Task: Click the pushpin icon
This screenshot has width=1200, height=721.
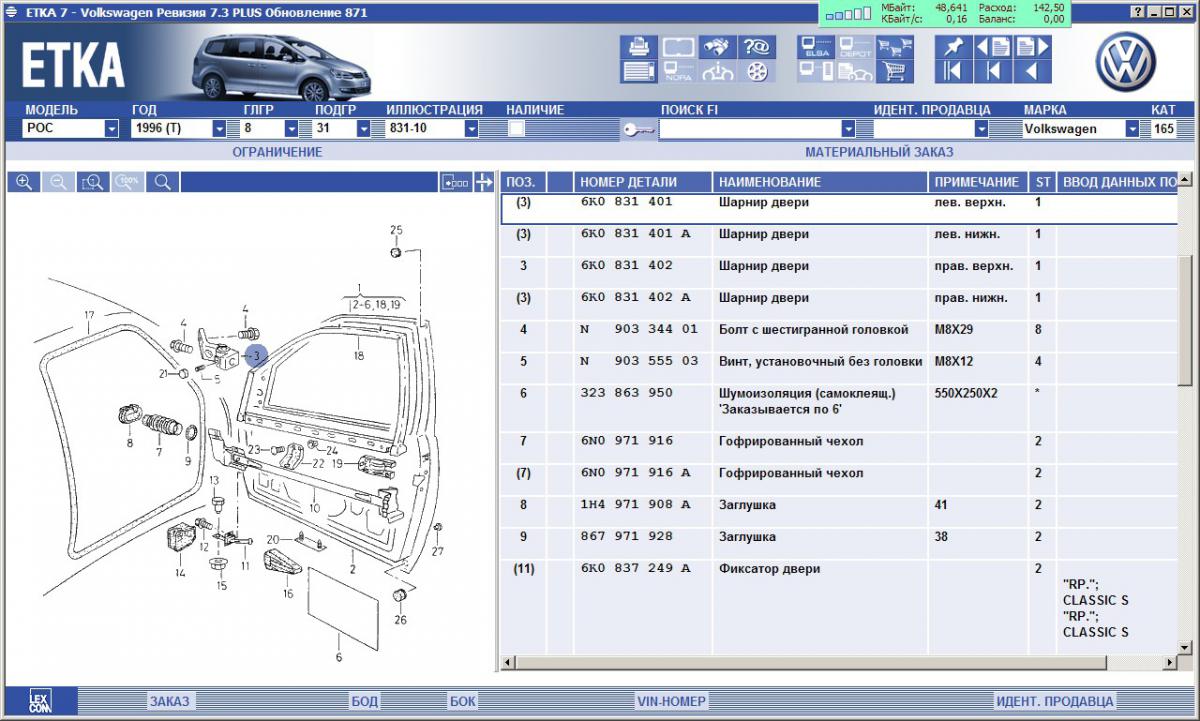Action: 953,47
